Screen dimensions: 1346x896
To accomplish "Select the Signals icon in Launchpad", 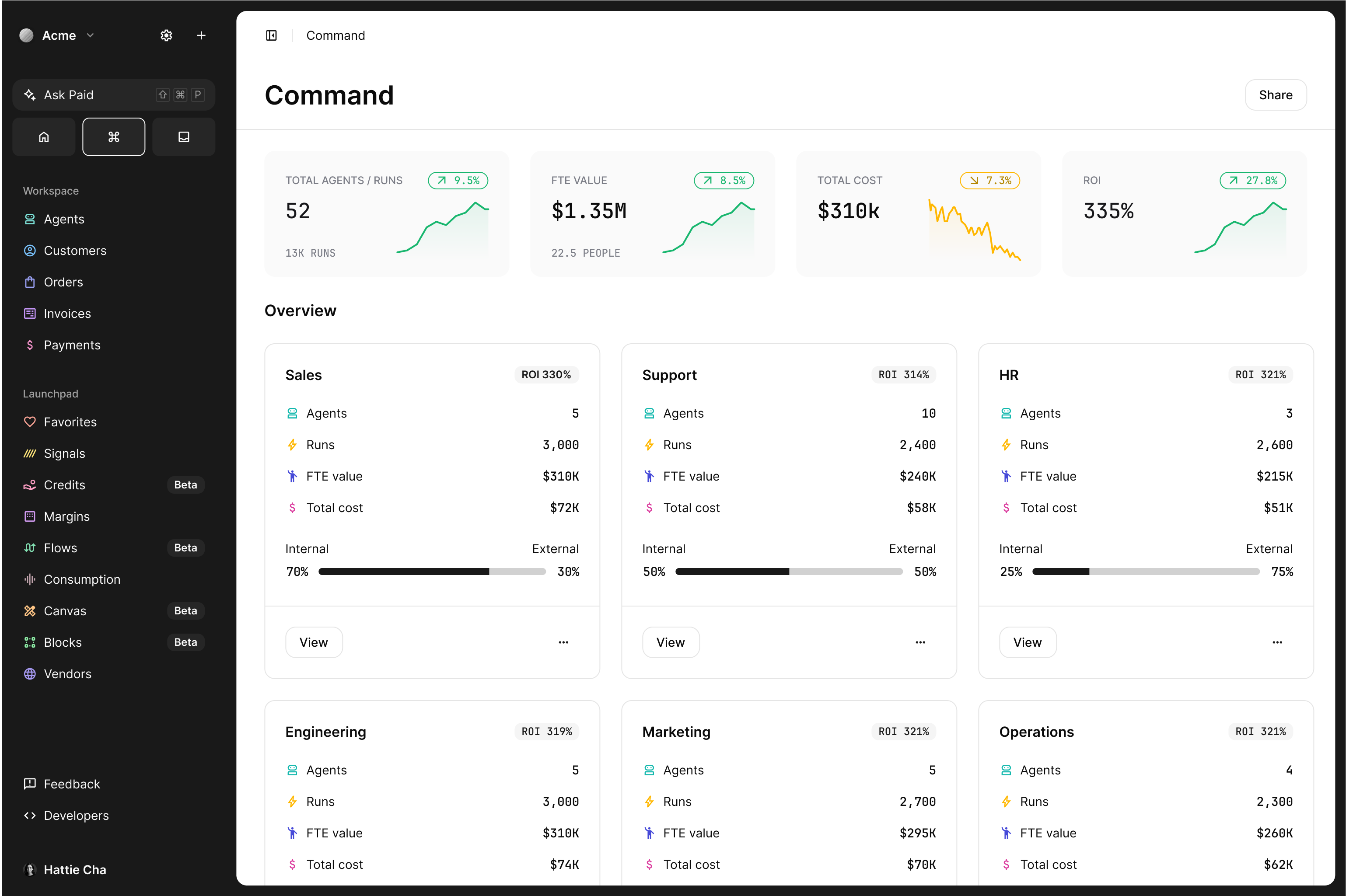I will [30, 453].
